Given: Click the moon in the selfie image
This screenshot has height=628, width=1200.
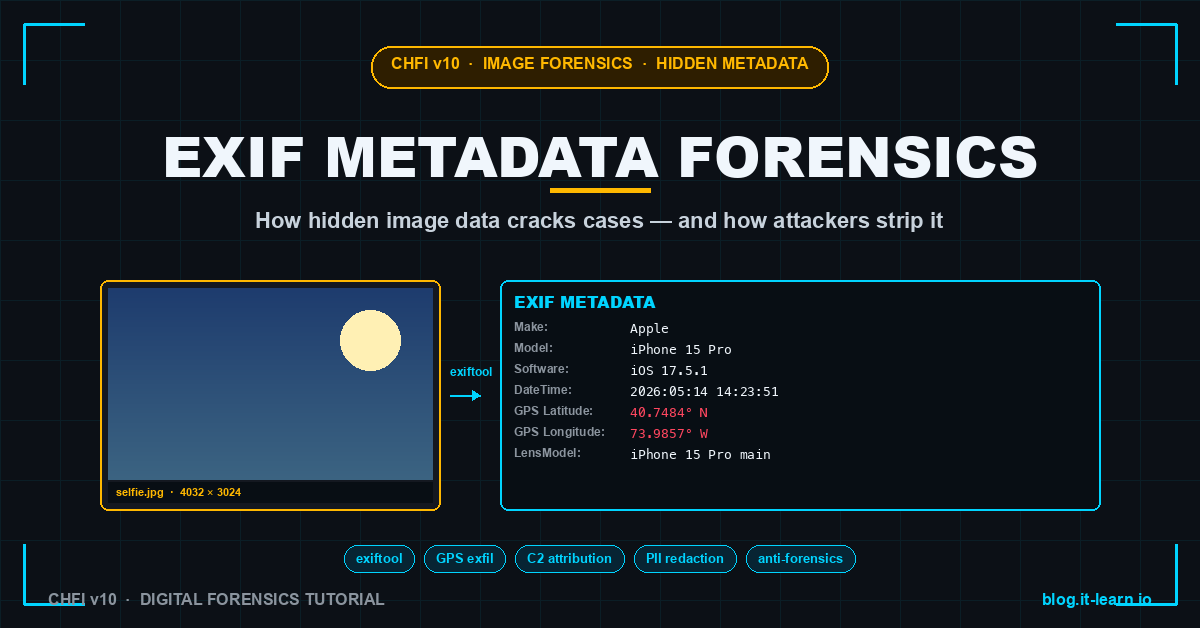Looking at the screenshot, I should tap(370, 340).
